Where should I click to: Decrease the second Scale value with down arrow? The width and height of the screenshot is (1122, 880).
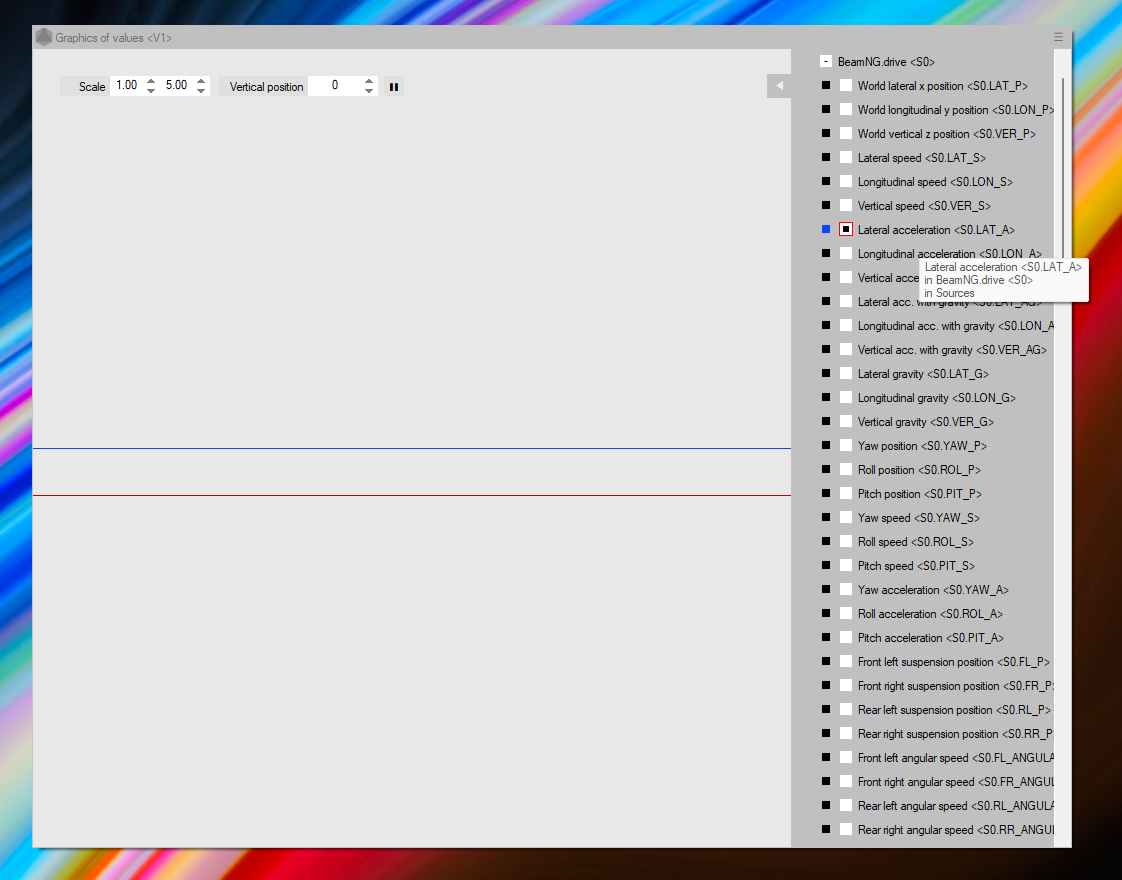tap(201, 91)
